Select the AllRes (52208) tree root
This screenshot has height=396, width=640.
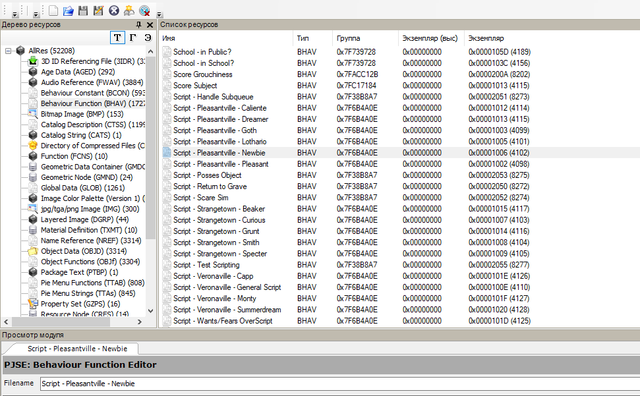click(x=51, y=51)
